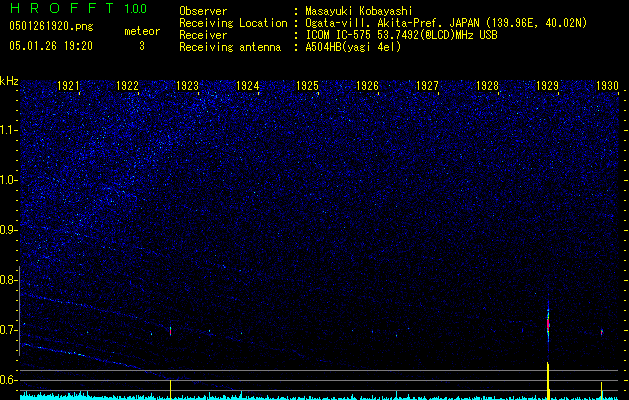Screen dimensions: 629x400
Task: Click the date stamp 05.01.26 19:20
Action: pos(51,46)
